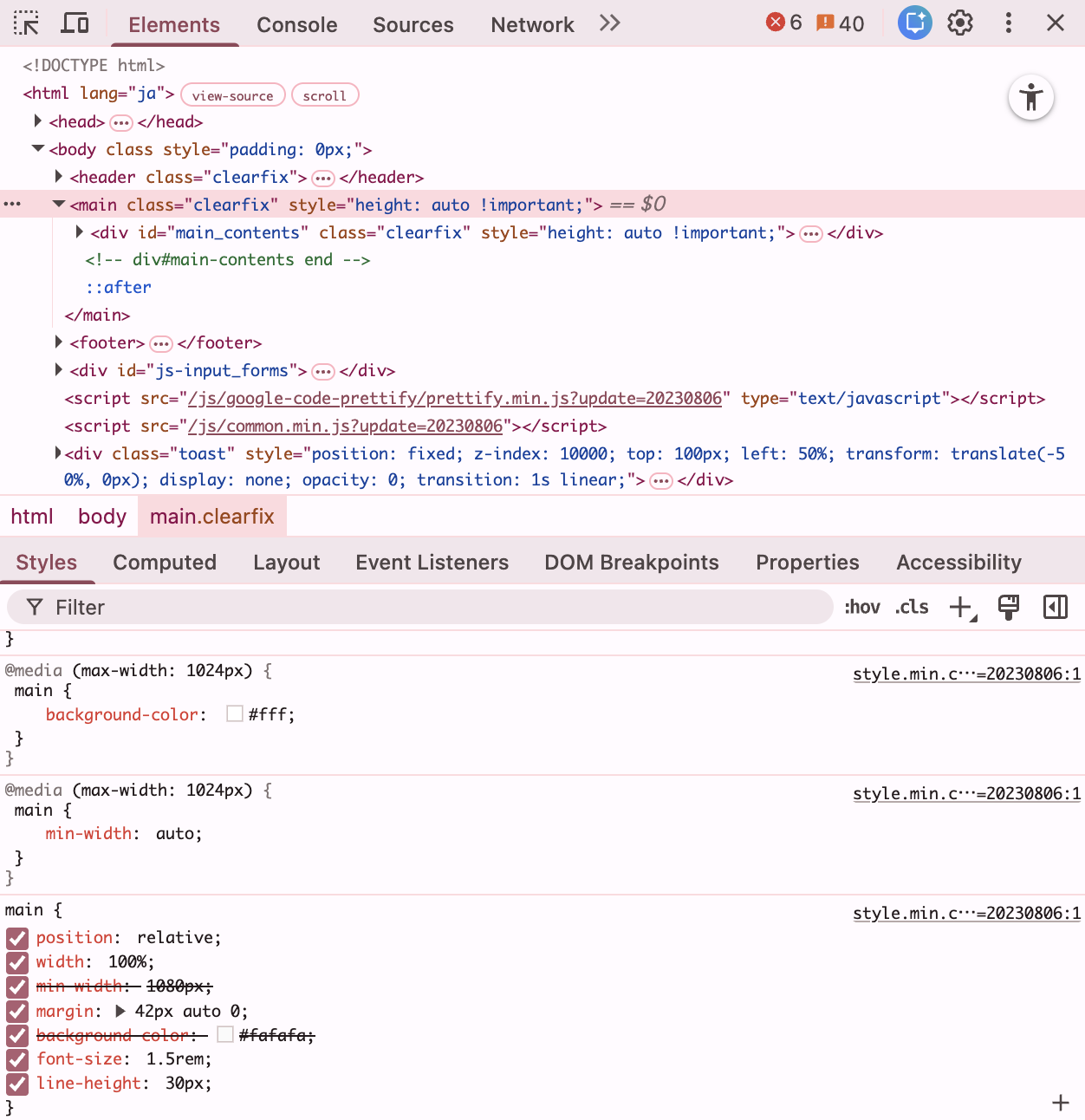Click the scroll badge on html

[325, 95]
